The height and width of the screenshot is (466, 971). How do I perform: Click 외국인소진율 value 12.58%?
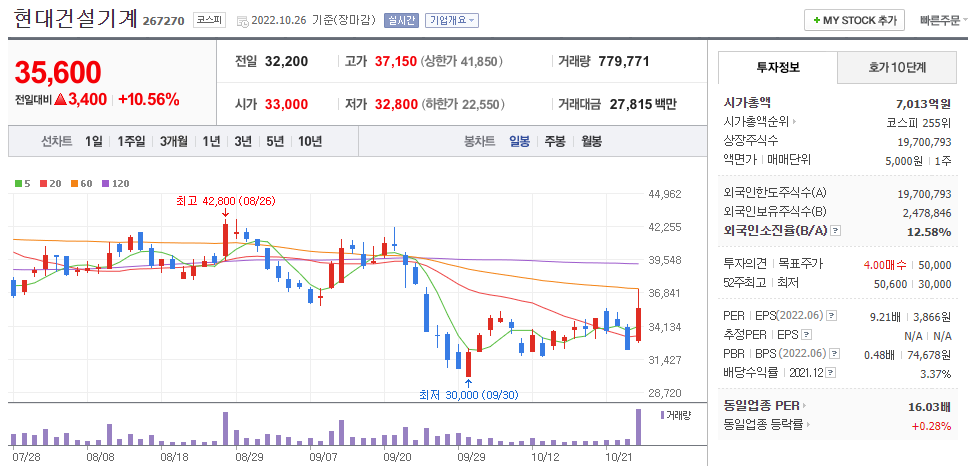(x=929, y=232)
